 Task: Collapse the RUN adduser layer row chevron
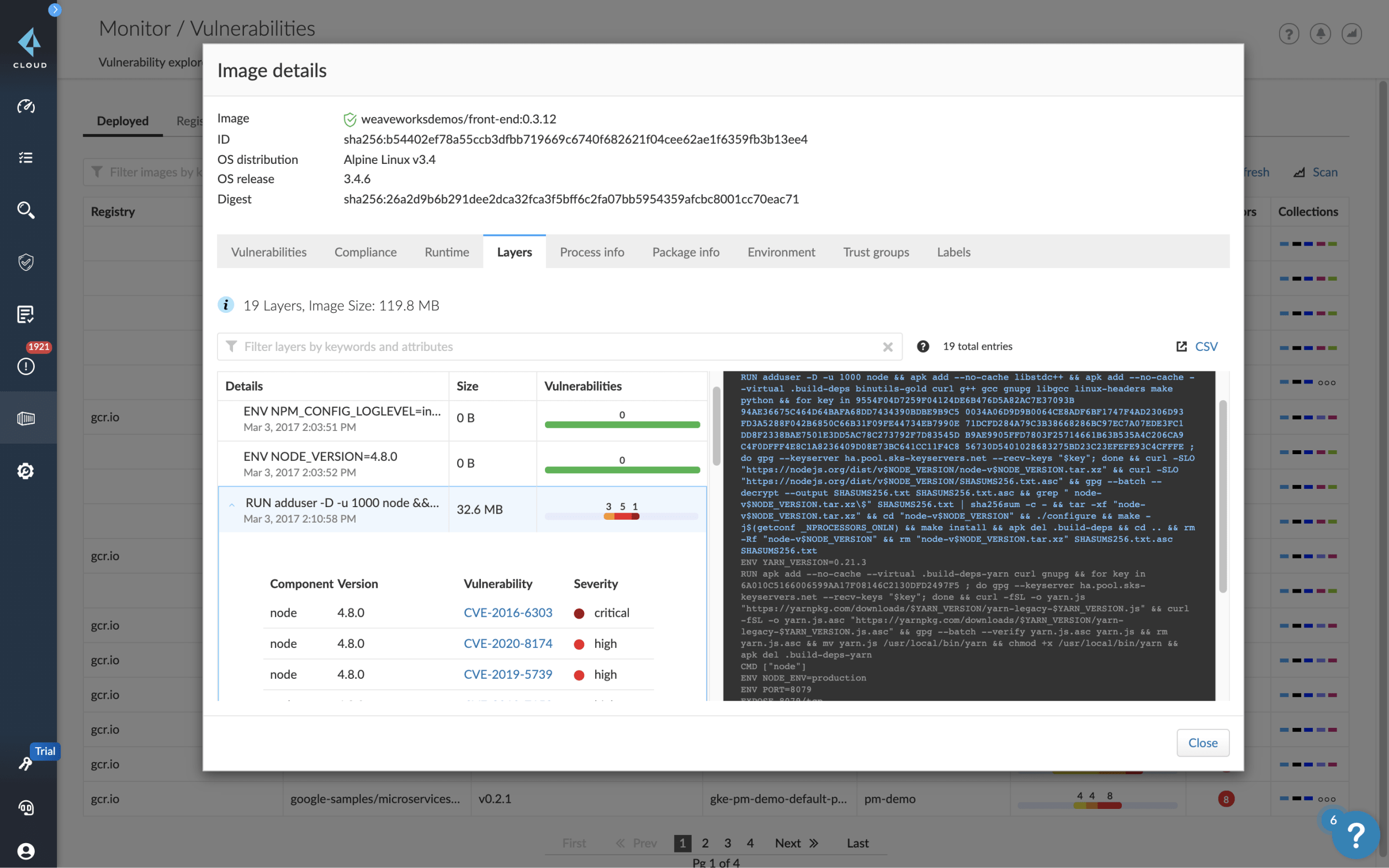231,504
